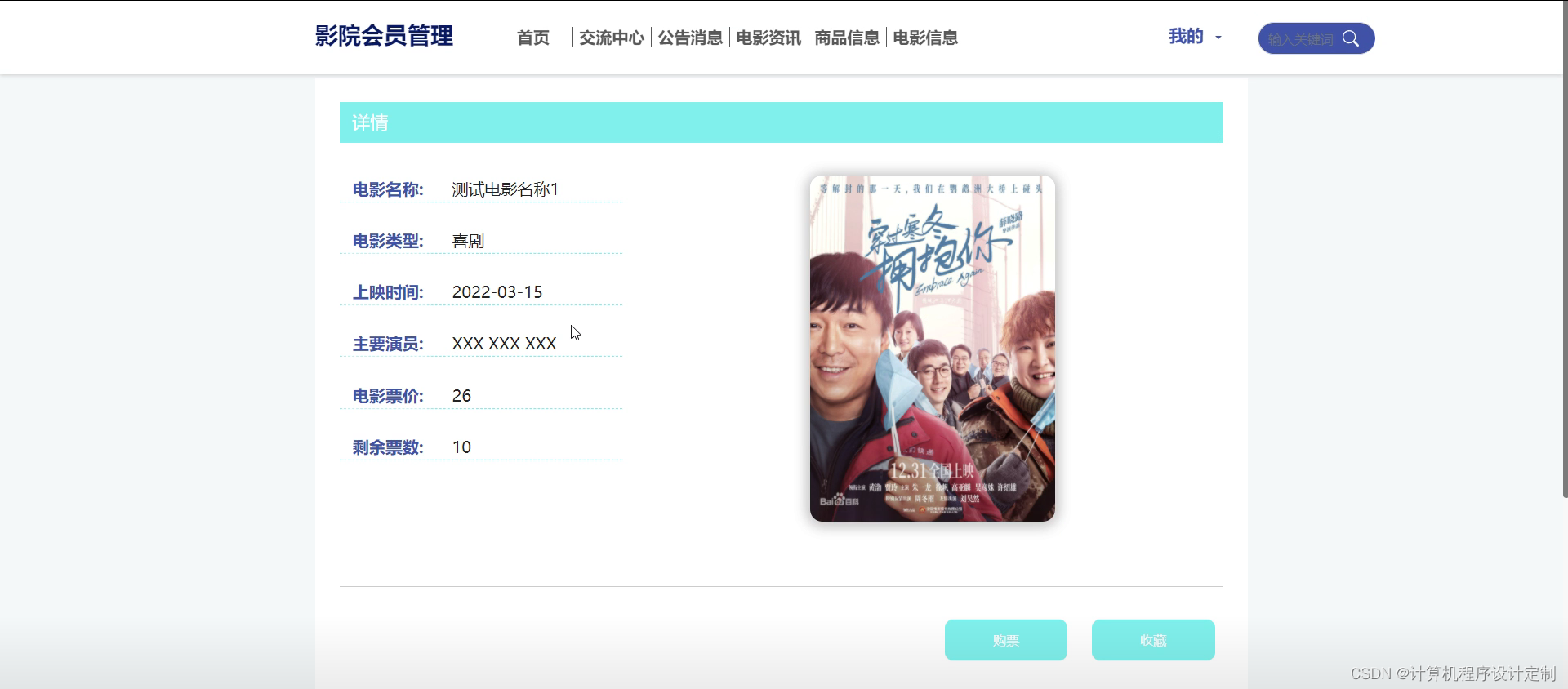Open the 公告消息 menu item
1568x689 pixels.
690,38
